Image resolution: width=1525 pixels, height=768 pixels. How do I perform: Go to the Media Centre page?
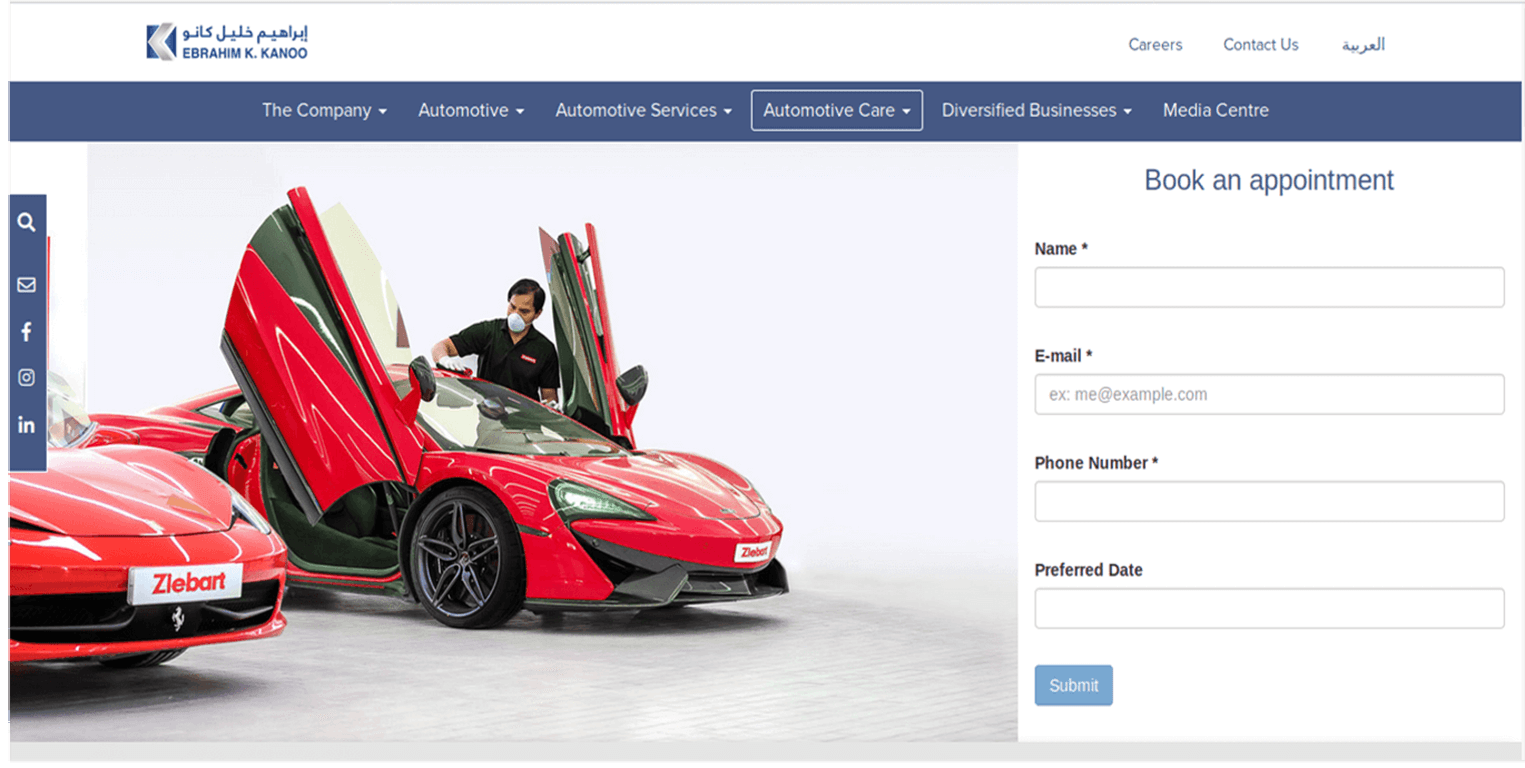[x=1215, y=111]
